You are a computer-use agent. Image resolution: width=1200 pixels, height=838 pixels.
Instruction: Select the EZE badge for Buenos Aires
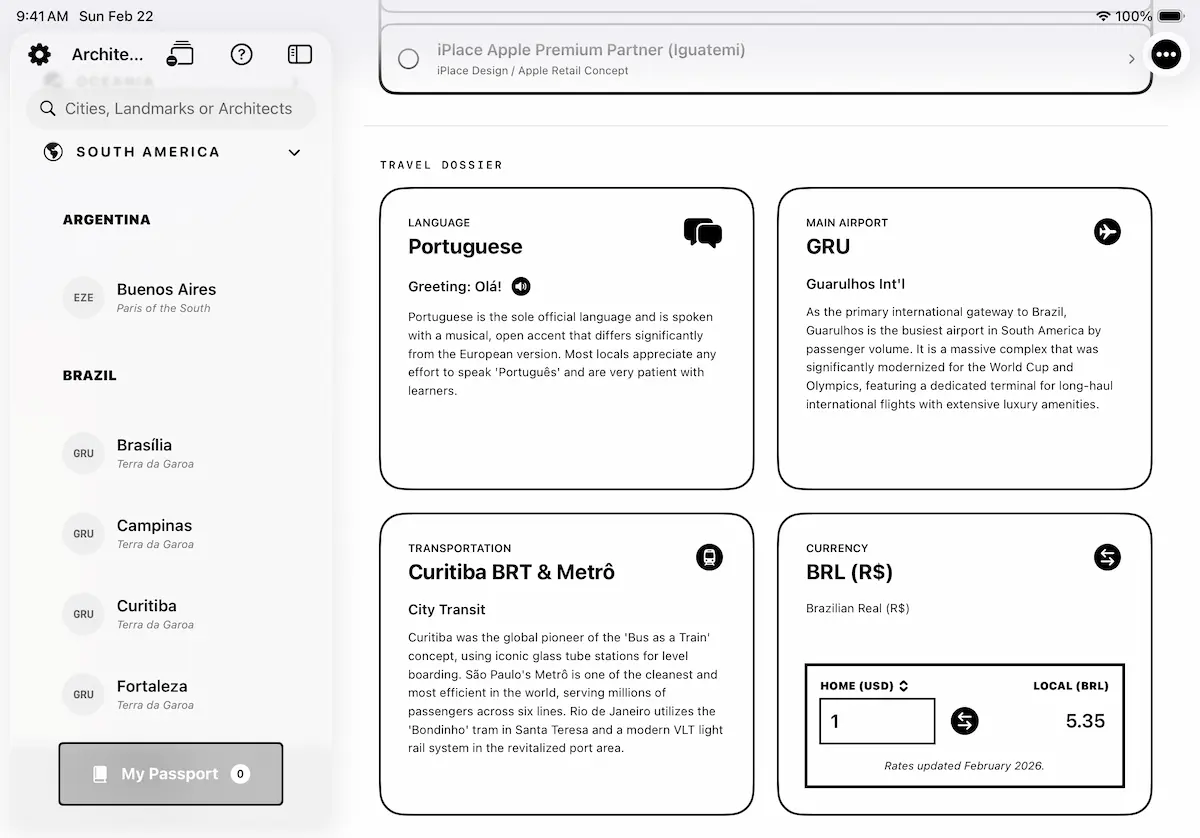pyautogui.click(x=83, y=298)
